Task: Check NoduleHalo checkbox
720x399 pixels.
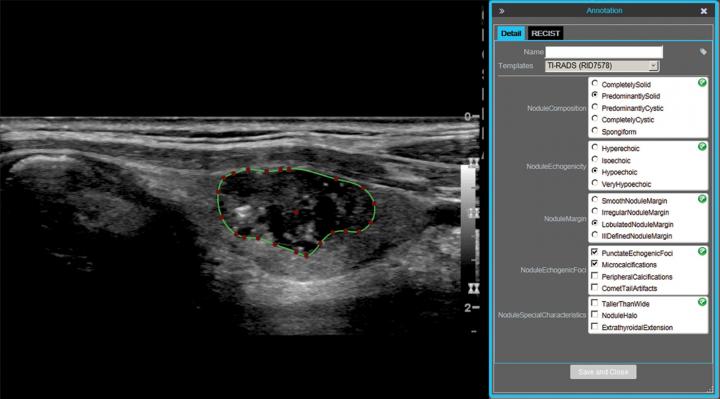Action: pos(595,314)
